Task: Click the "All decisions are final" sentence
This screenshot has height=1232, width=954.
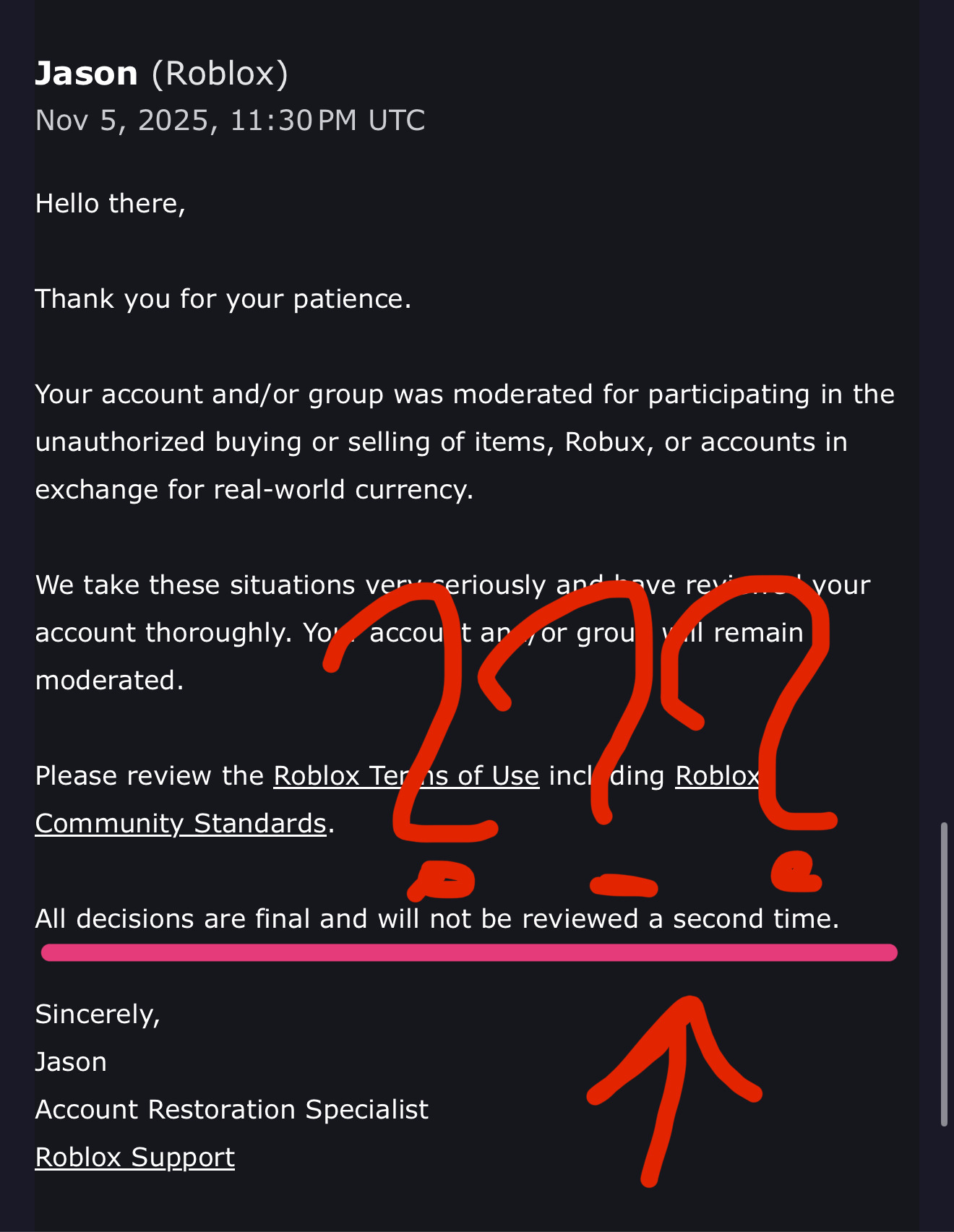Action: click(x=437, y=919)
